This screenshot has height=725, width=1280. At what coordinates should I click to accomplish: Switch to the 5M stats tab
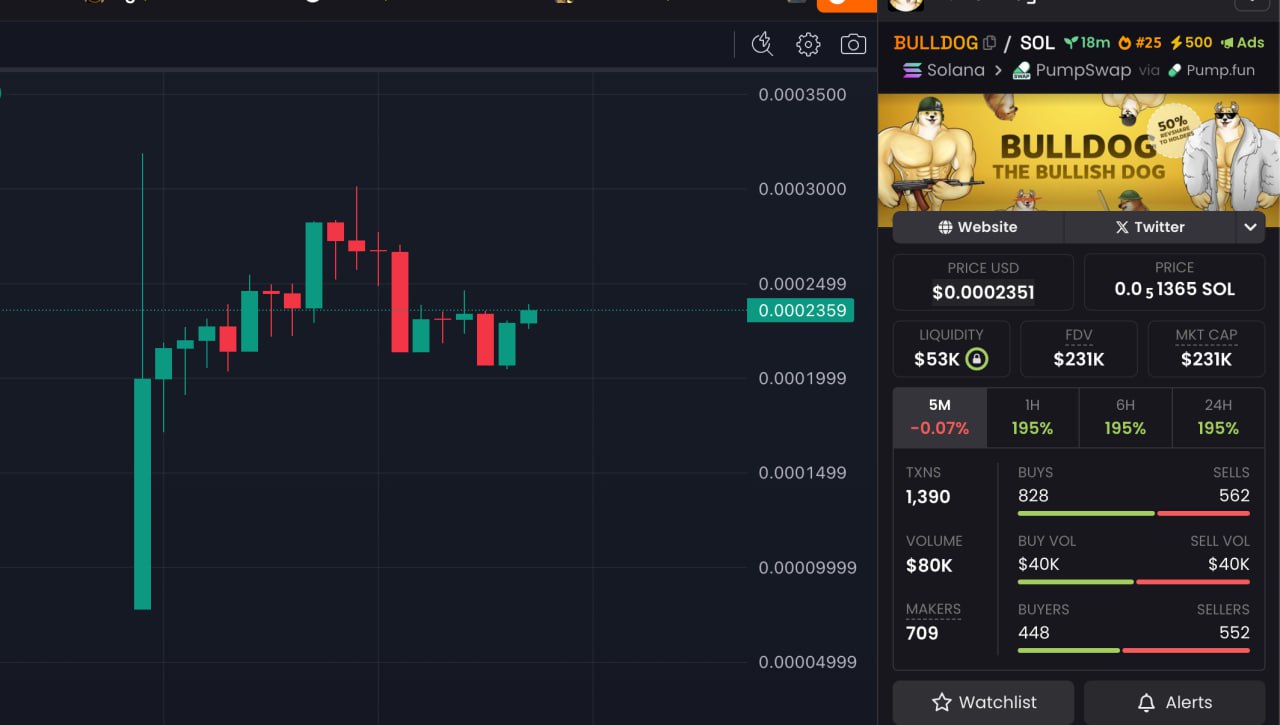tap(939, 417)
